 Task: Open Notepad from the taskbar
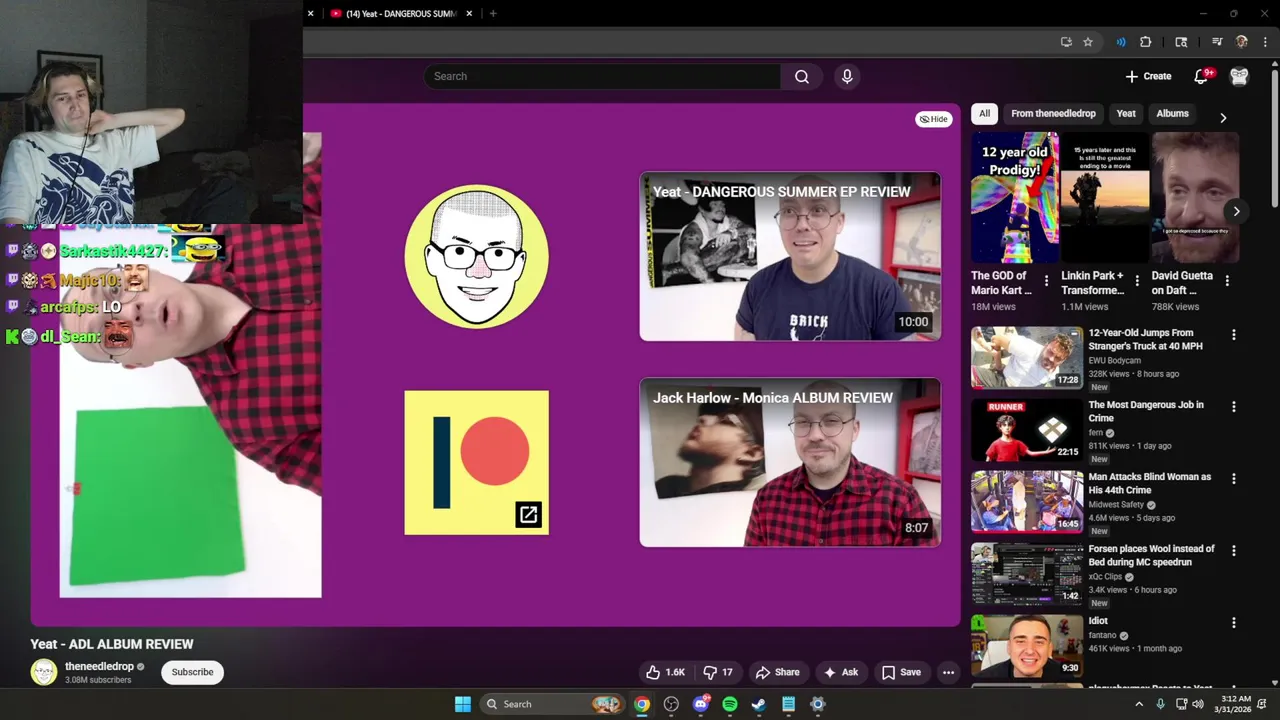click(x=788, y=704)
